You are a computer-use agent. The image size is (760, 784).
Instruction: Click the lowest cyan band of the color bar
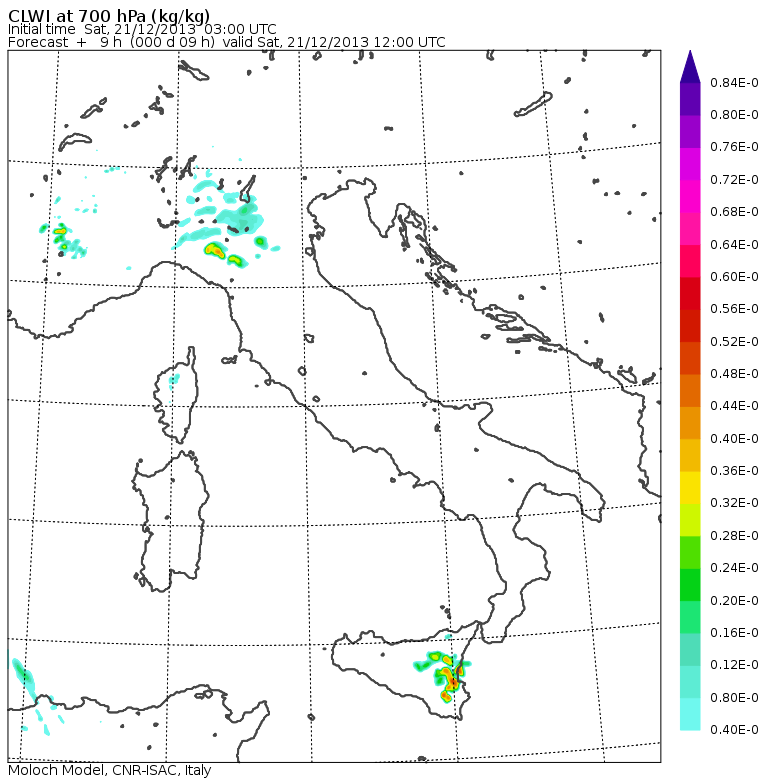click(690, 714)
